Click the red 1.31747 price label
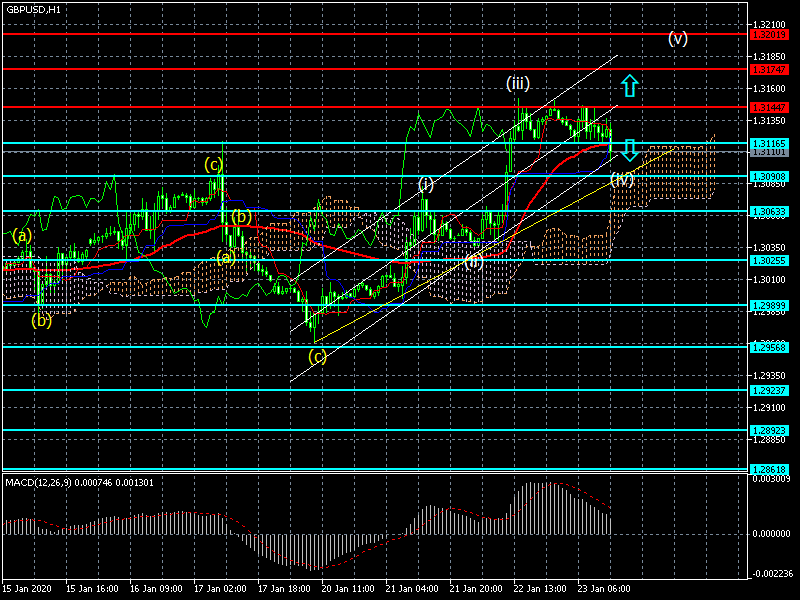The image size is (800, 600). coord(769,69)
